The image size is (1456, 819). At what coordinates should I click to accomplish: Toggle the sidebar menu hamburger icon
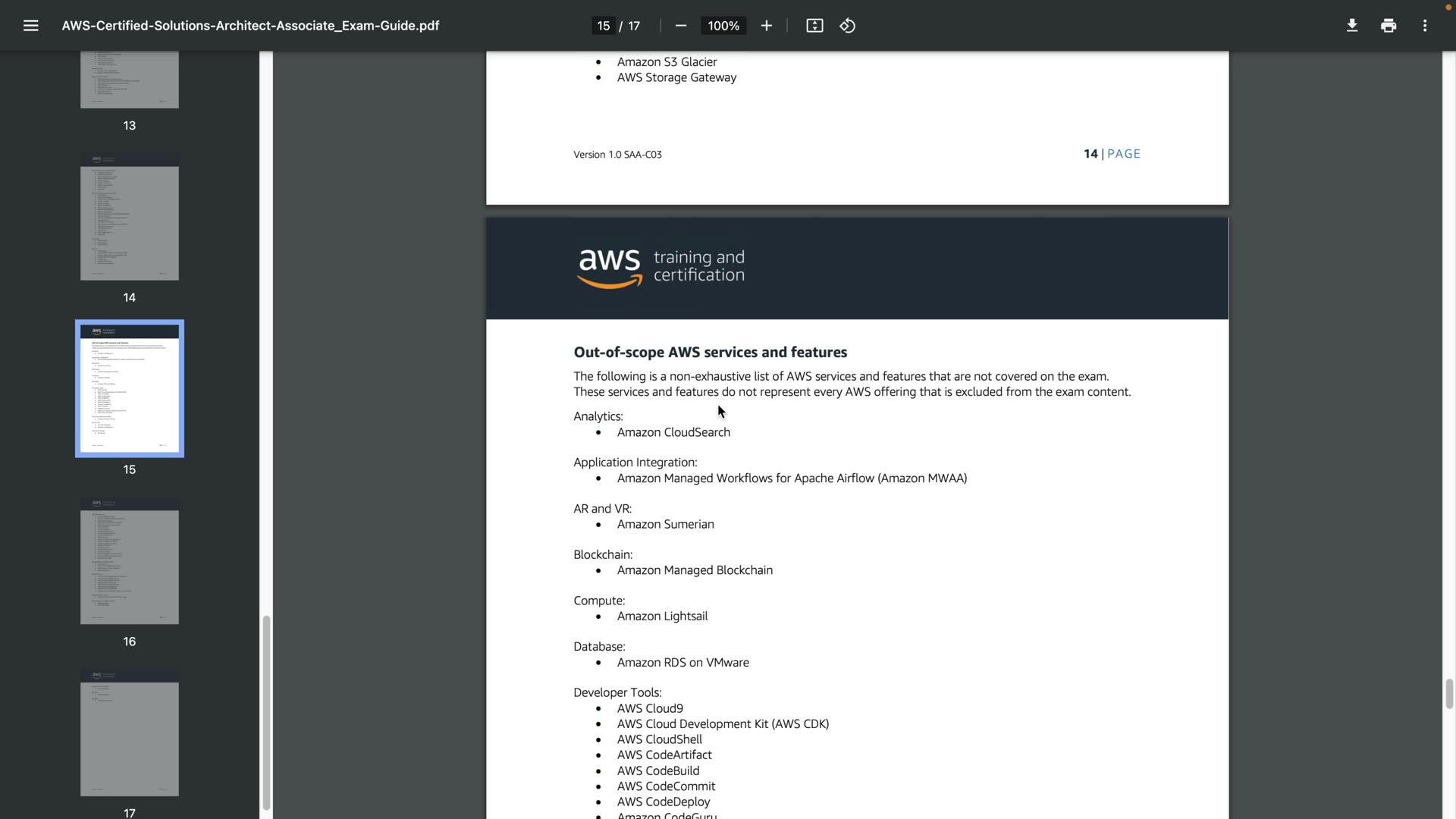coord(30,26)
